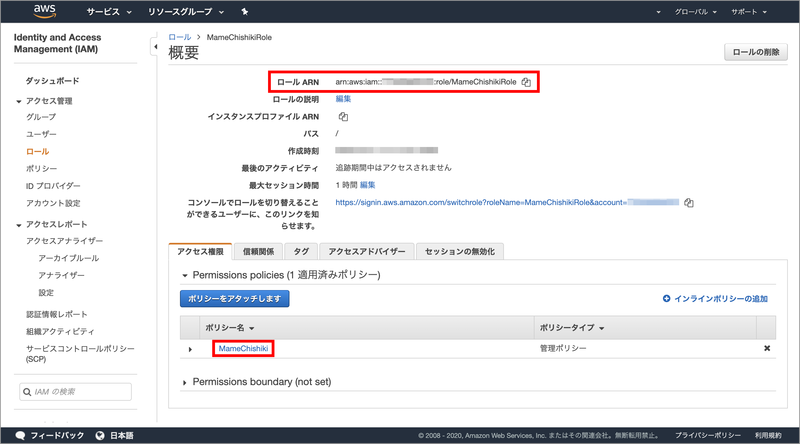Click the pin shortcut icon in the top bar

pyautogui.click(x=245, y=12)
